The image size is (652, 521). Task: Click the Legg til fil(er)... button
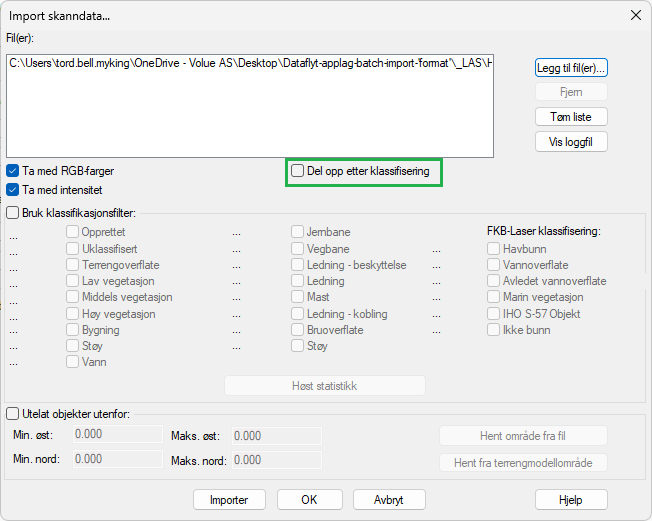tap(571, 68)
